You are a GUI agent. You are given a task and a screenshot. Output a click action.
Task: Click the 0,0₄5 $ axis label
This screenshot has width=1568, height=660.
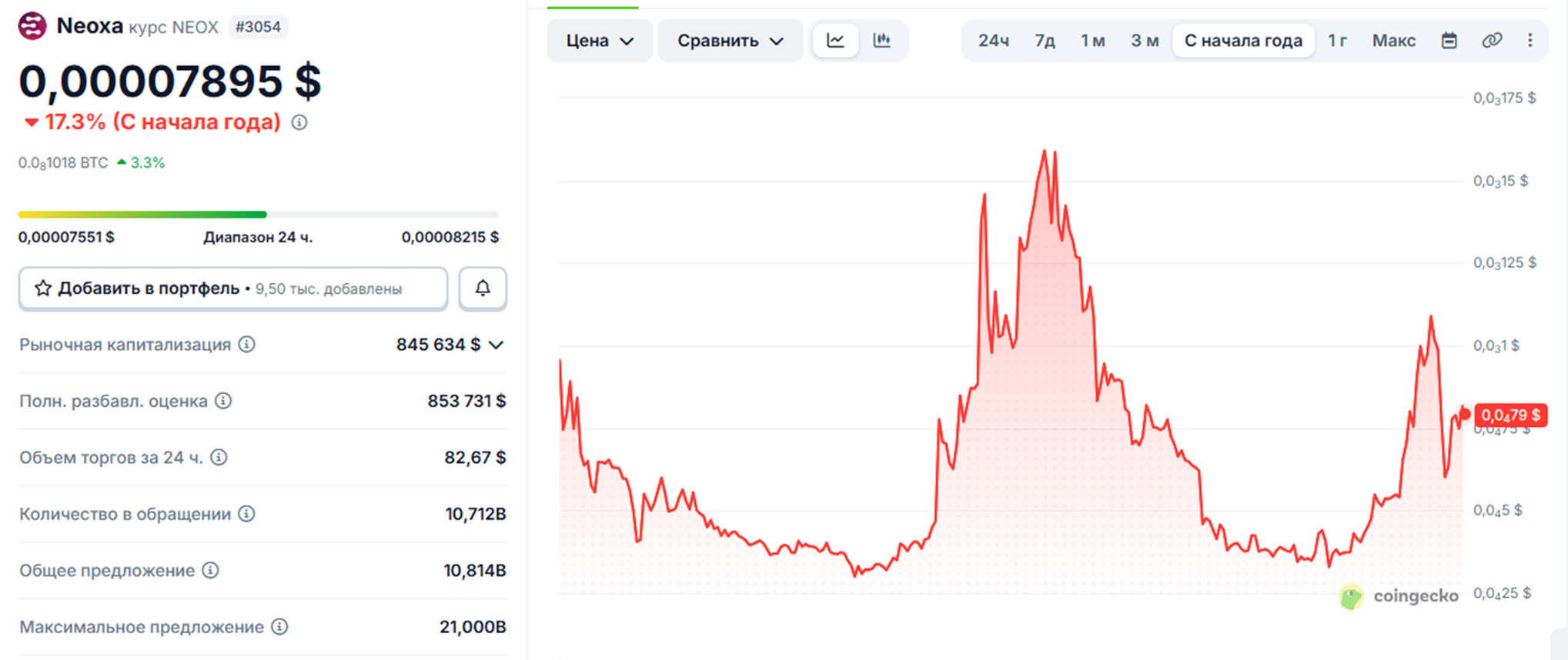tap(1497, 511)
